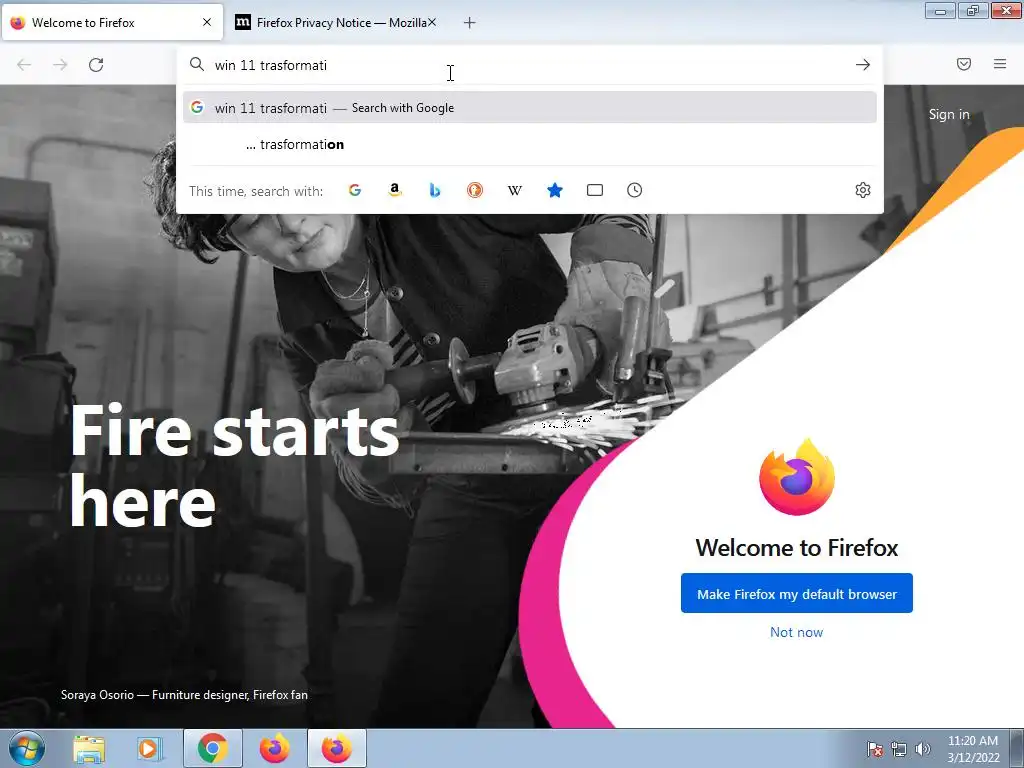Open the Save to Pocket button
This screenshot has width=1024, height=768.
tap(964, 64)
